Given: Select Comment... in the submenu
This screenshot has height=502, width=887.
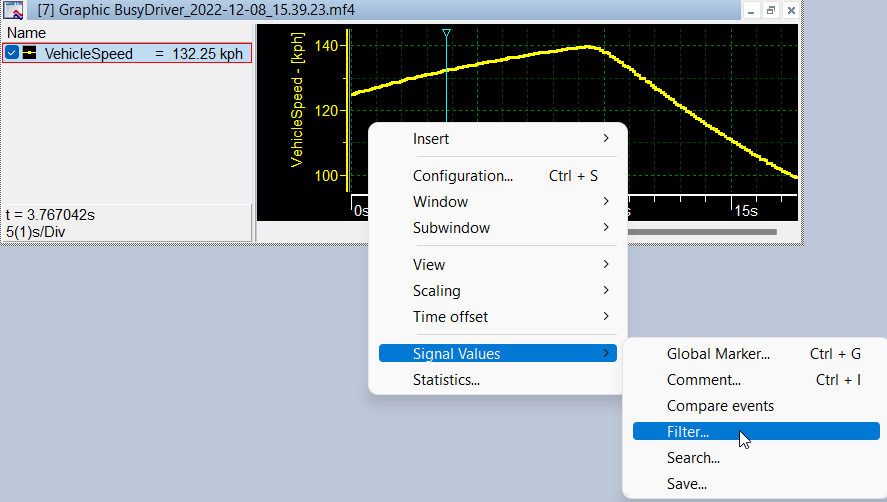Looking at the screenshot, I should pos(756,380).
